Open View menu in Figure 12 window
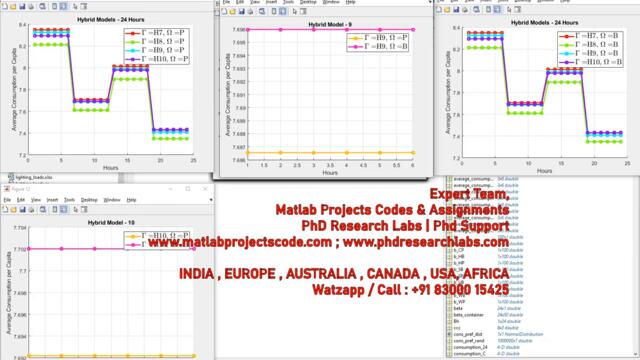The width and height of the screenshot is (640, 360). (36, 200)
